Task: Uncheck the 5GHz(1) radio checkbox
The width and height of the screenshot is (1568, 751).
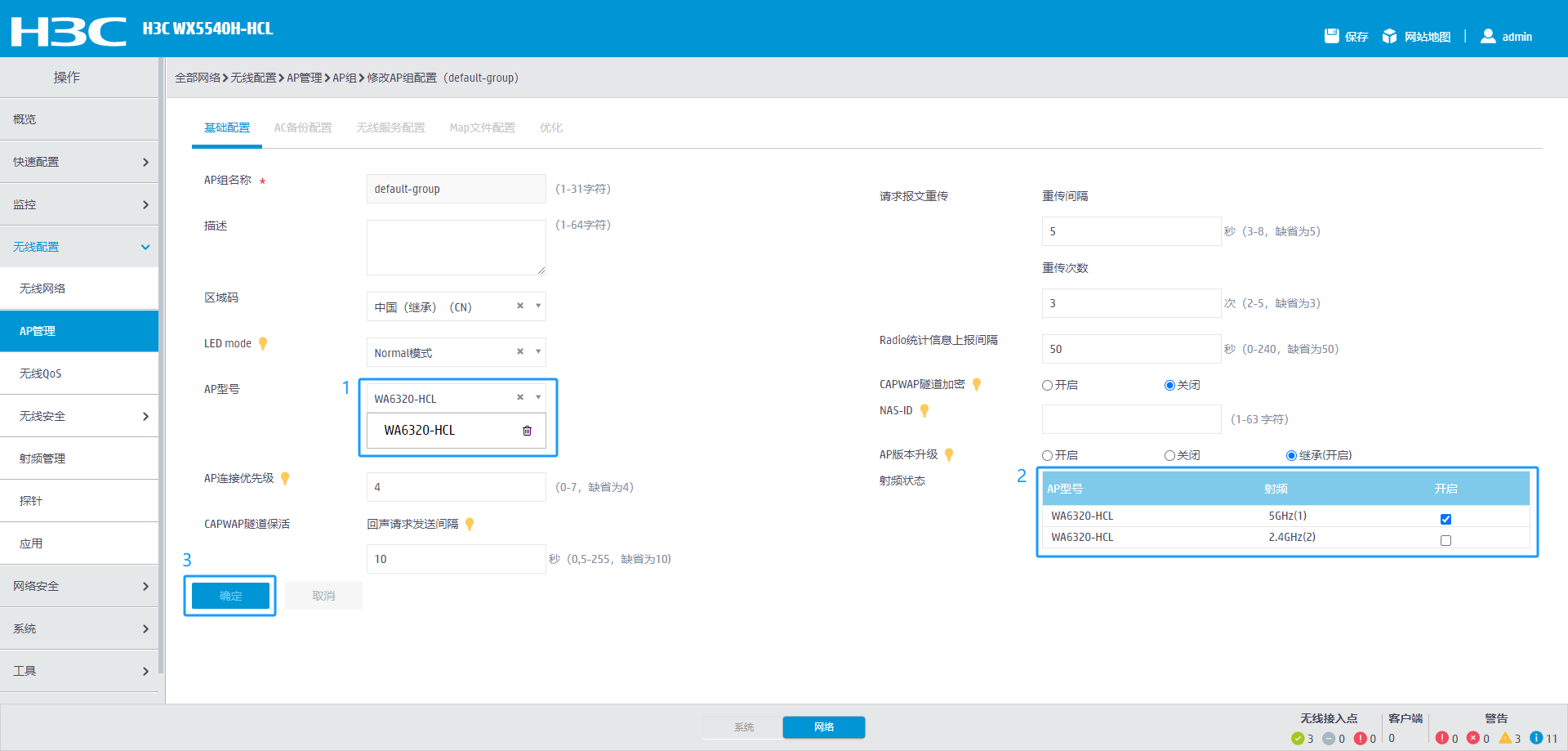Action: coord(1445,519)
